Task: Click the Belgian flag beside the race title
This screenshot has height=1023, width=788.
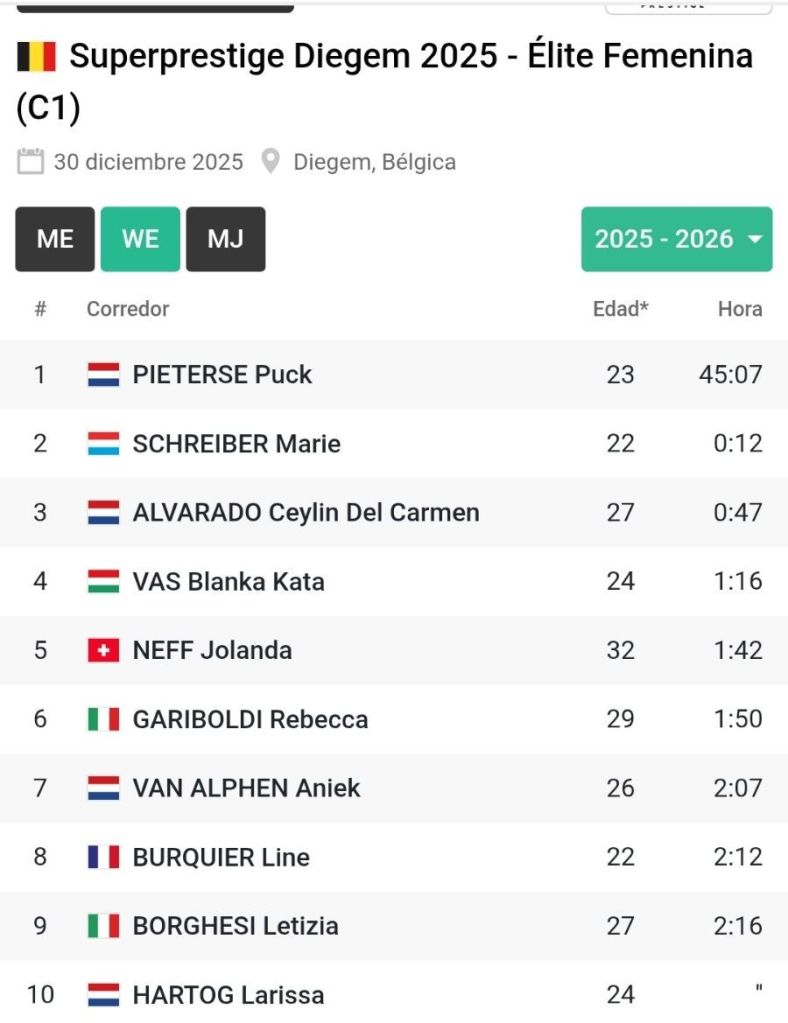Action: 37,58
